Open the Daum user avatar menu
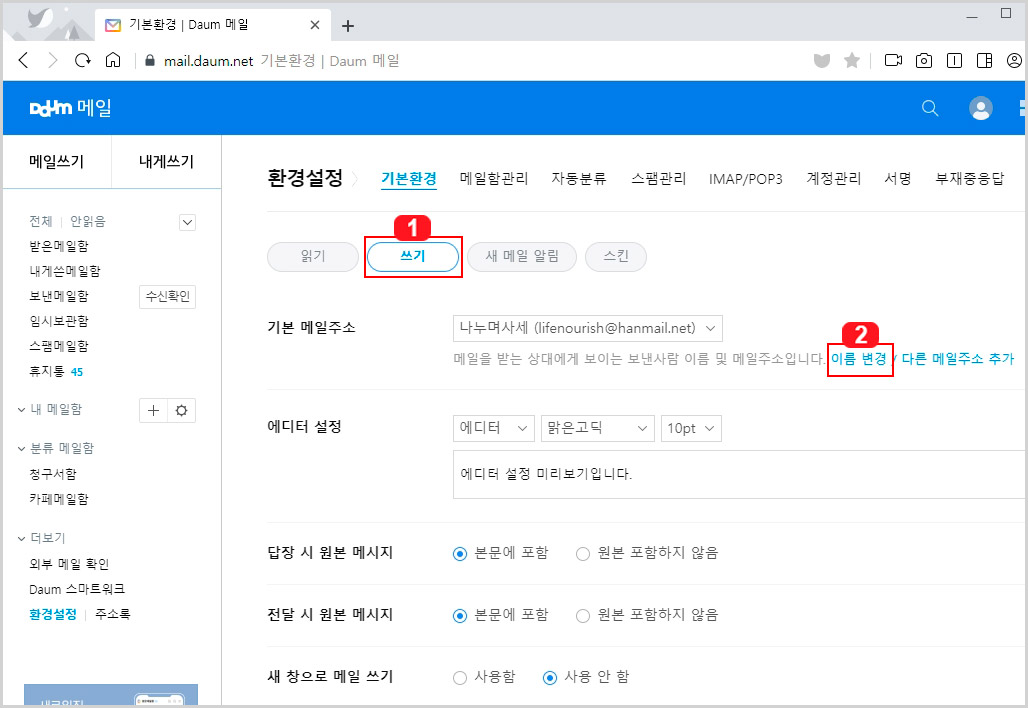This screenshot has height=708, width=1028. 981,108
